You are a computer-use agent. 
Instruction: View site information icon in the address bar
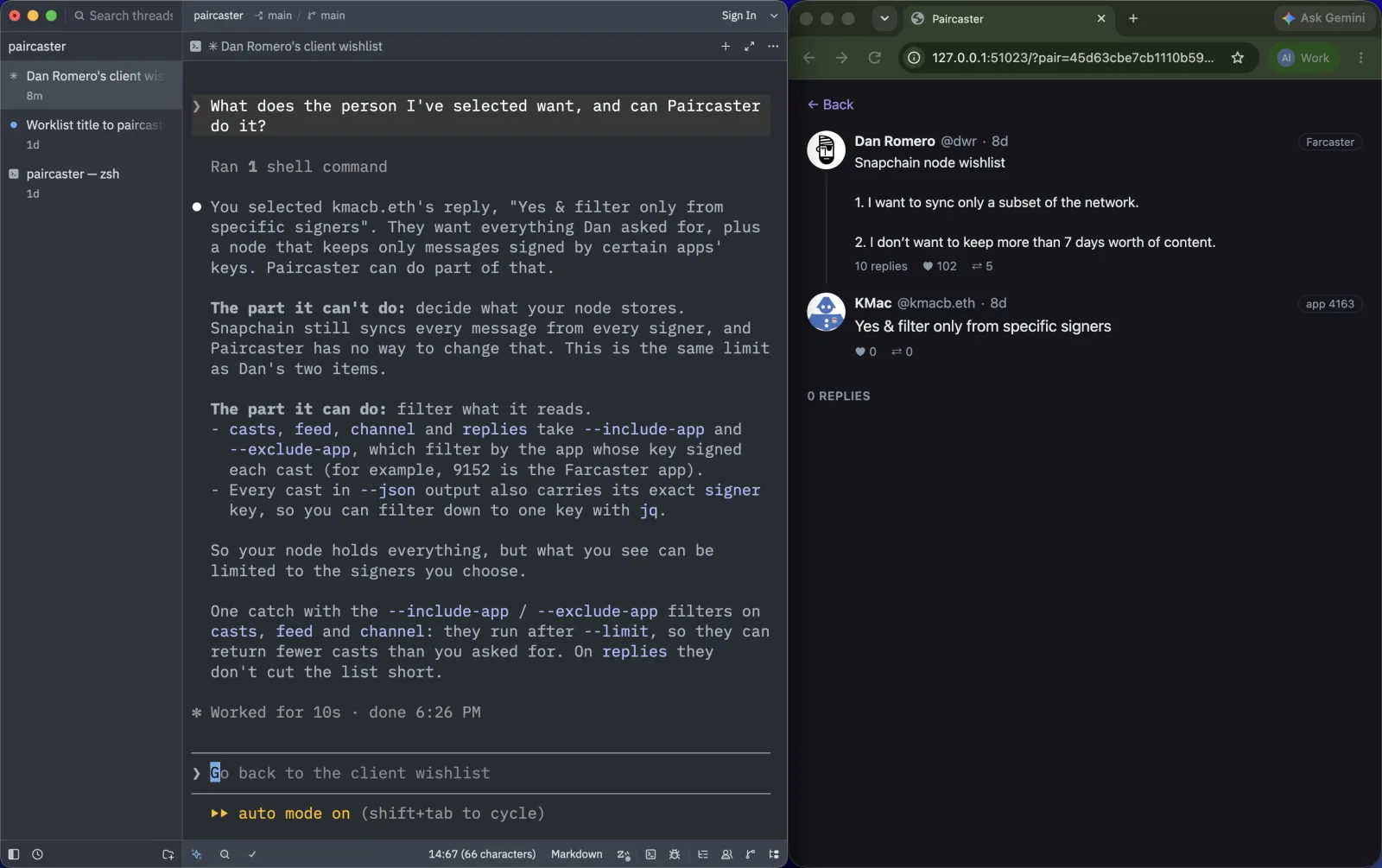pyautogui.click(x=914, y=58)
